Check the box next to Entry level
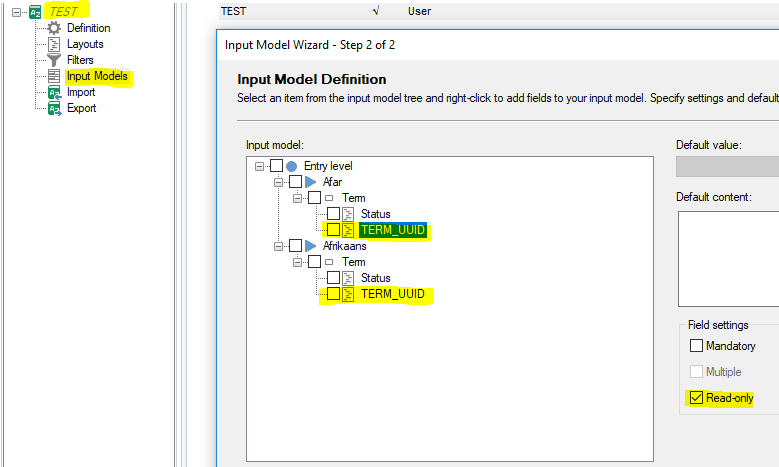Viewport: 779px width, 467px height. (276, 166)
